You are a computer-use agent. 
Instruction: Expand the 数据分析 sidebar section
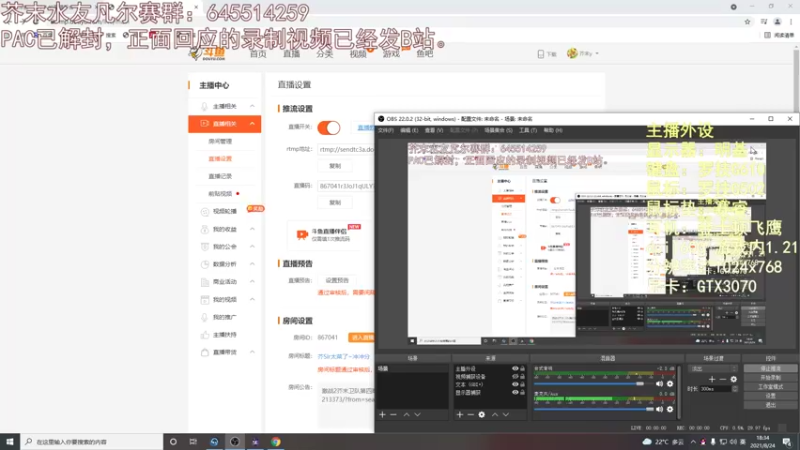click(252, 264)
